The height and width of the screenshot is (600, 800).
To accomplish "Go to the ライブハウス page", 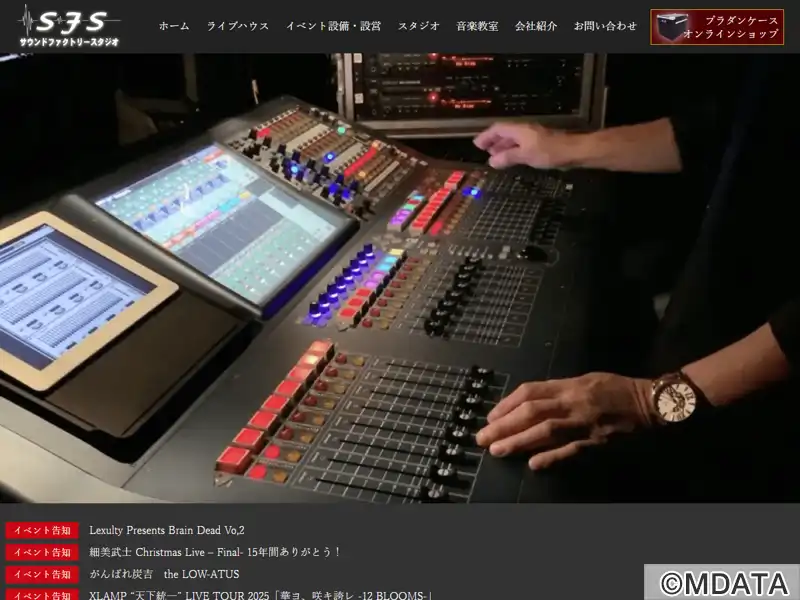I will [238, 26].
